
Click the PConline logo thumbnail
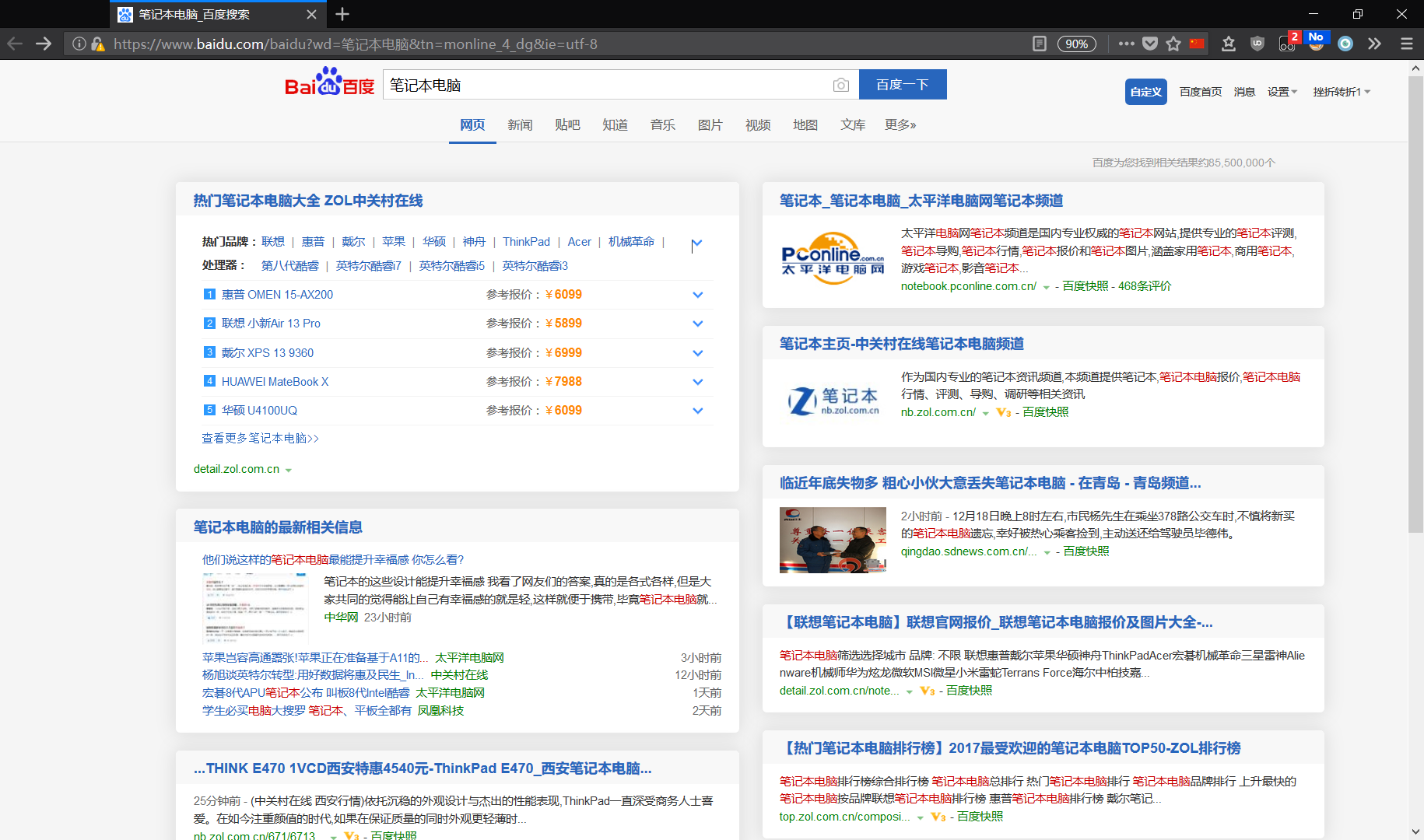tap(833, 257)
